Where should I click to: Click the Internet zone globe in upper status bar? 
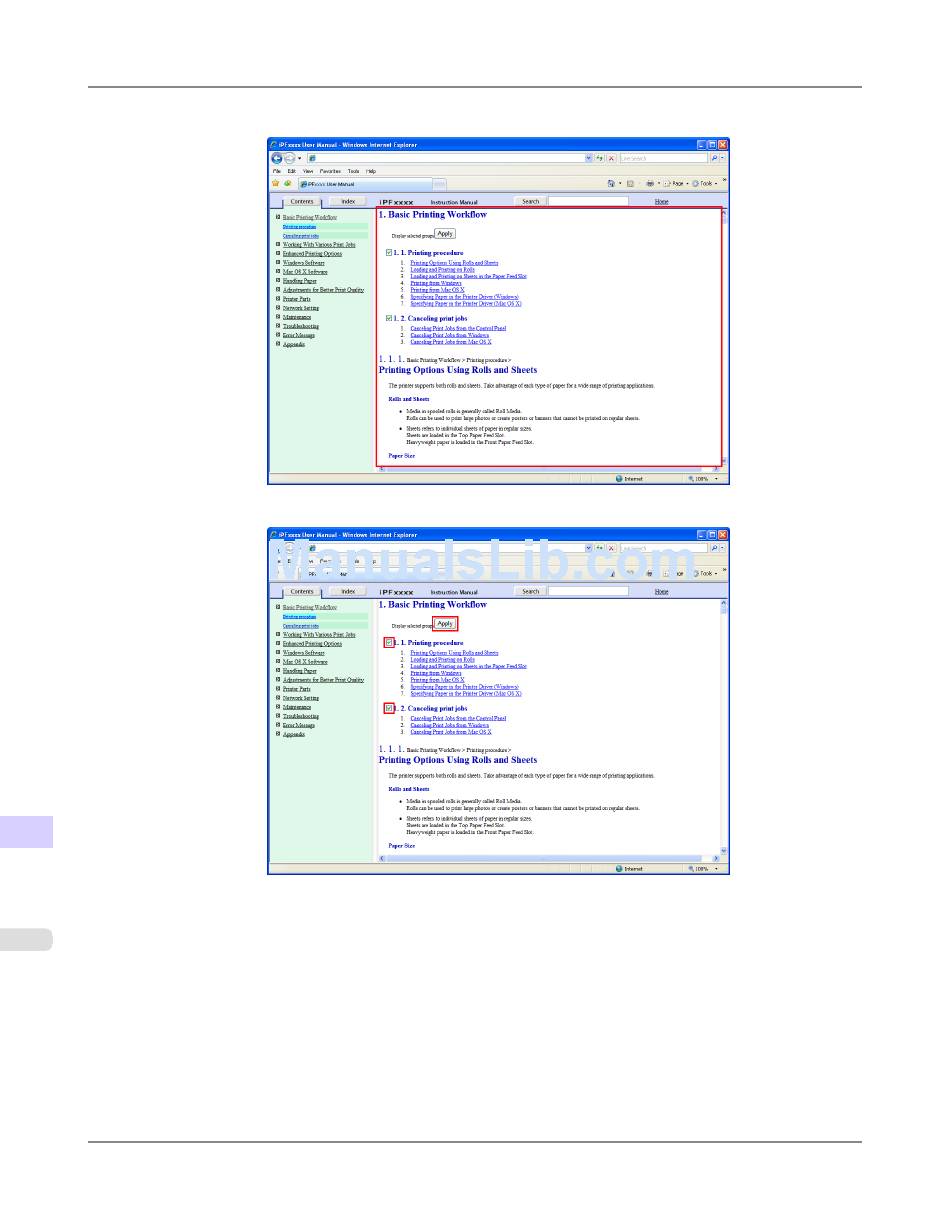(619, 479)
